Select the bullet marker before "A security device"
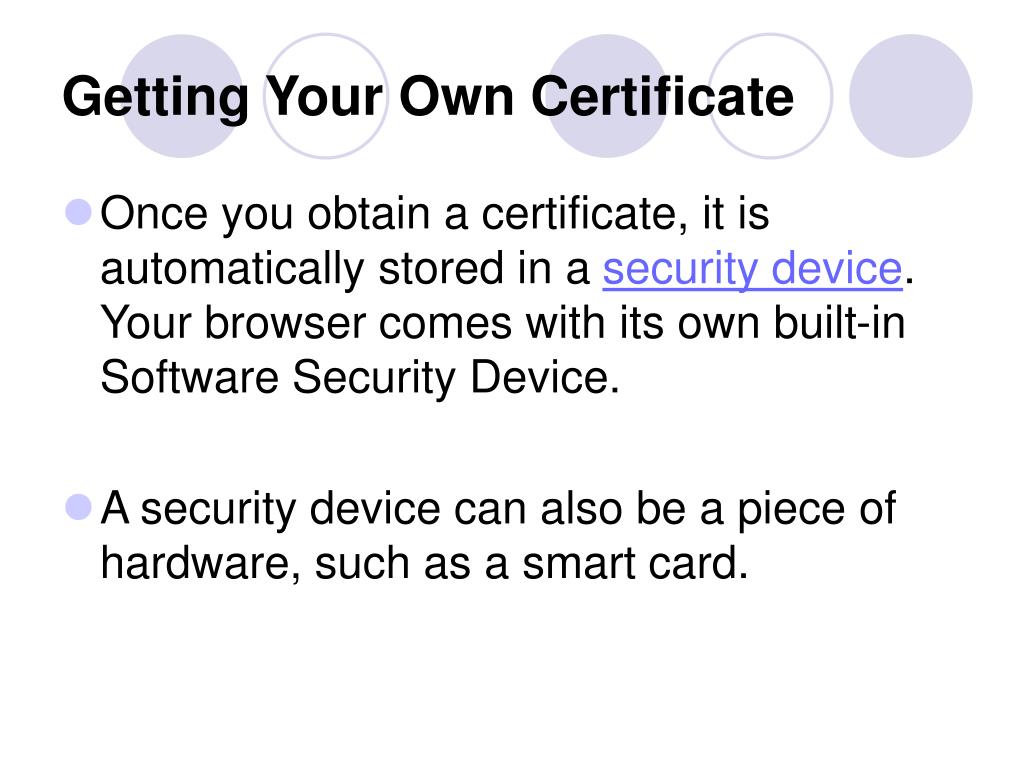Screen dimensions: 1024x768 point(78,507)
